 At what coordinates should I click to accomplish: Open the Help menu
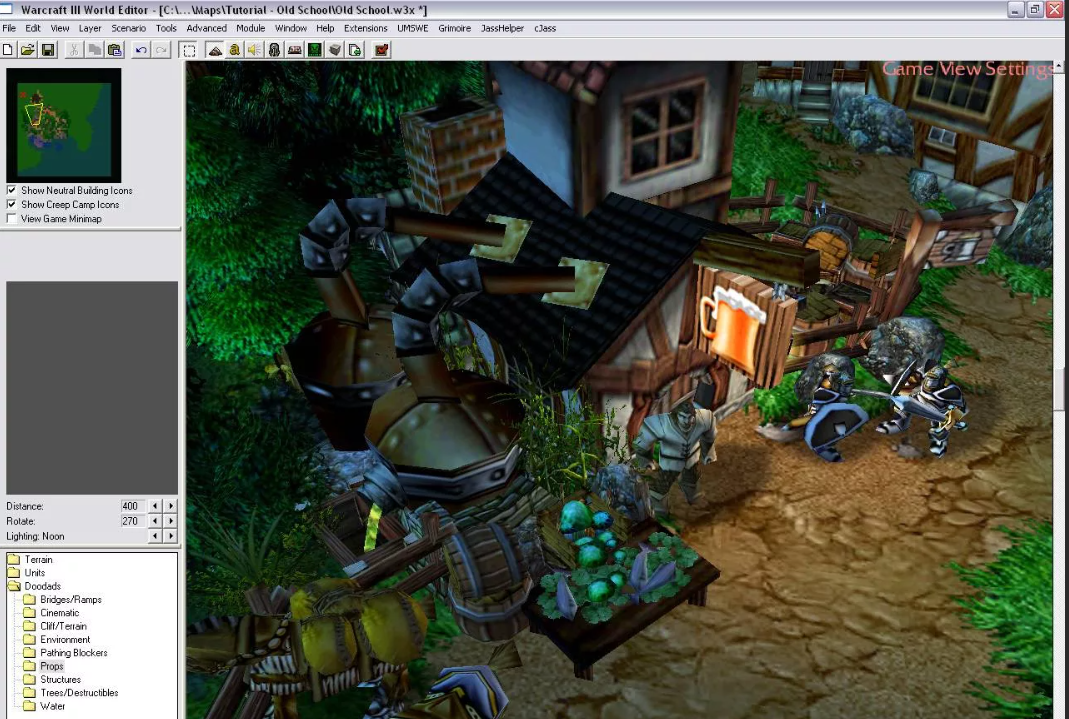point(325,28)
